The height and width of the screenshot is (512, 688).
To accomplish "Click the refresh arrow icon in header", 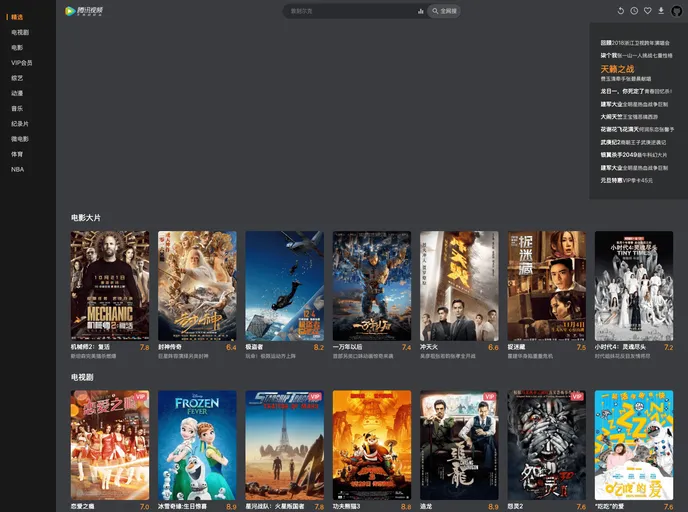I will (620, 11).
